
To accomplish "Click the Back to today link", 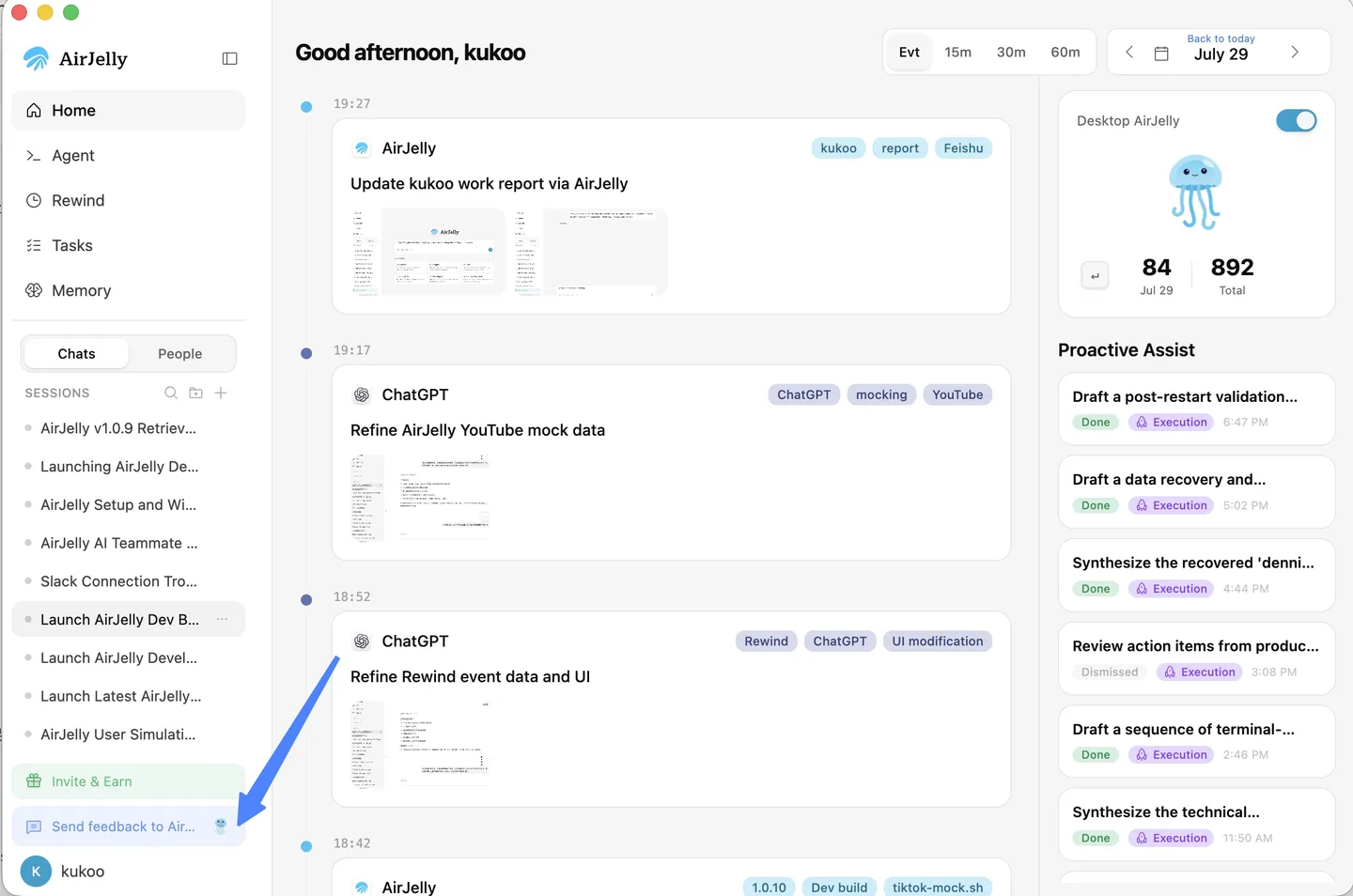I will pos(1221,39).
